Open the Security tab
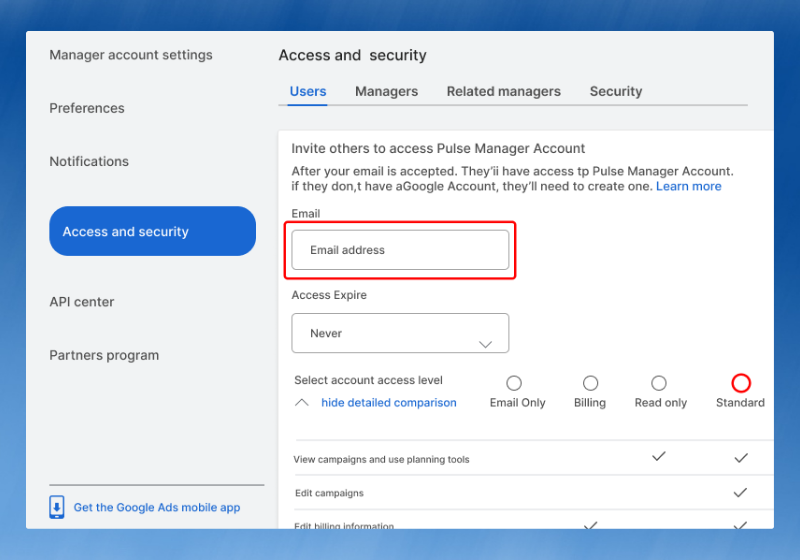800x560 pixels. click(x=616, y=91)
